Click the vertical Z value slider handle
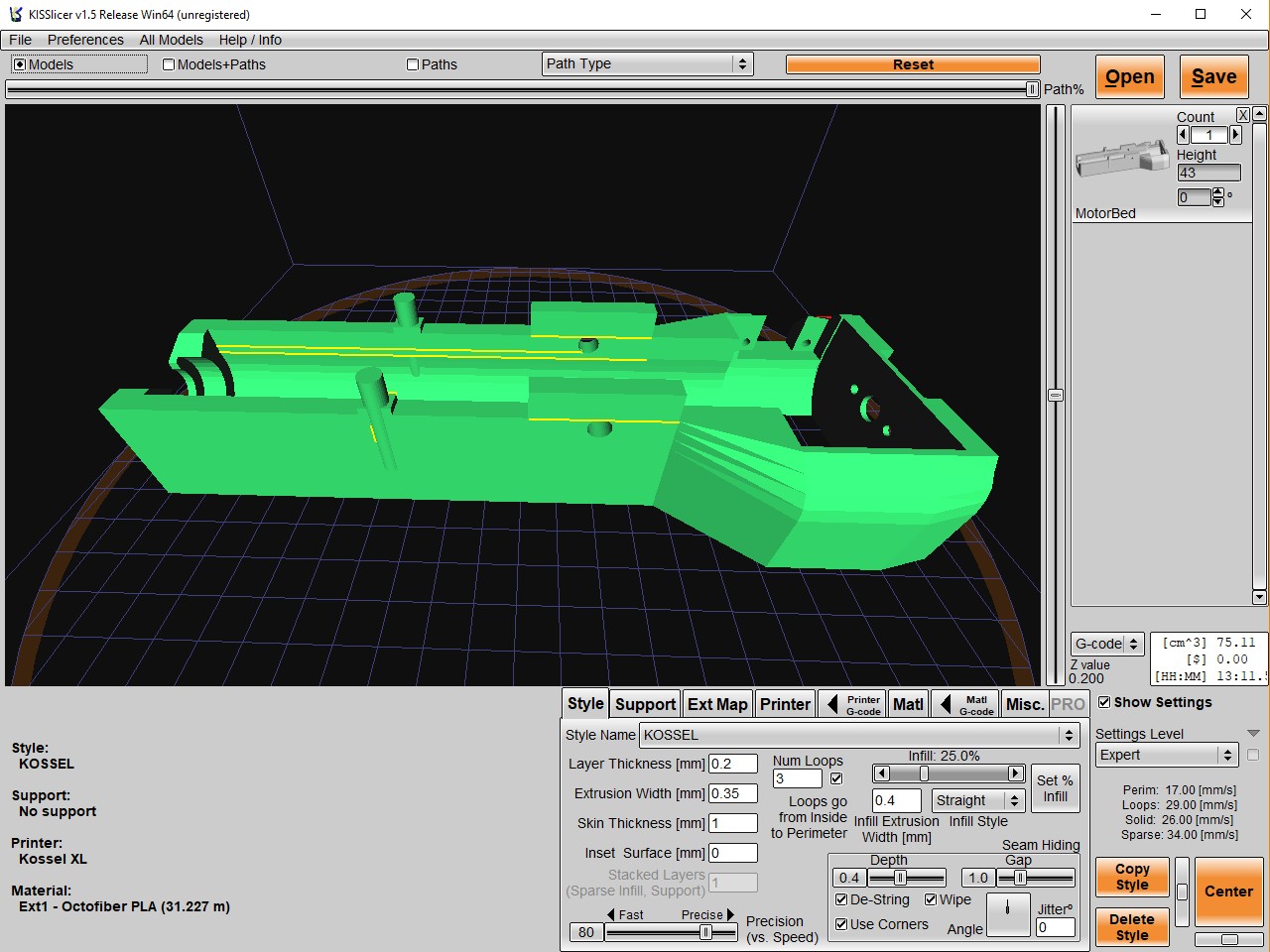 pyautogui.click(x=1056, y=395)
